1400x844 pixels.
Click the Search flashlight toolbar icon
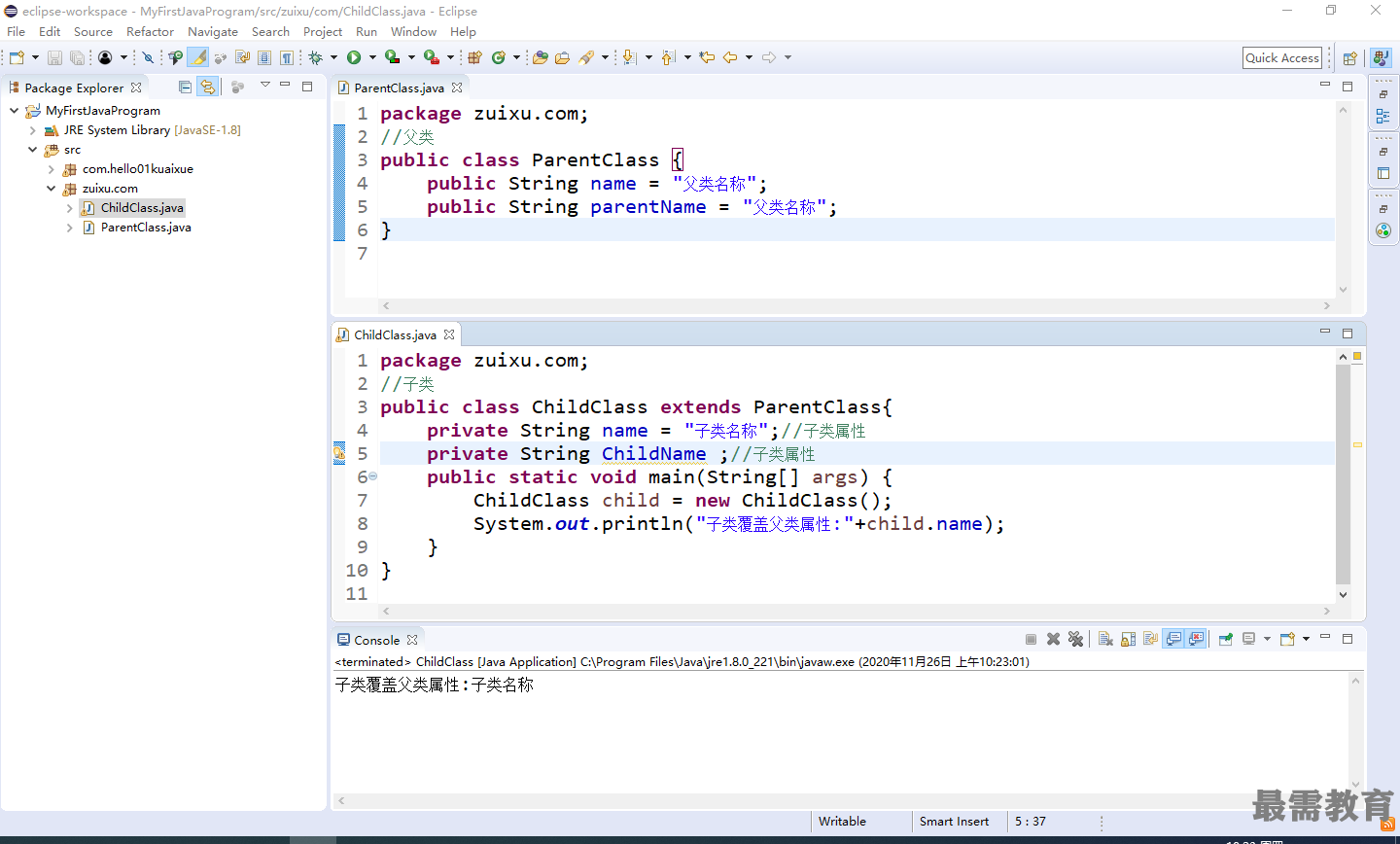coord(586,57)
